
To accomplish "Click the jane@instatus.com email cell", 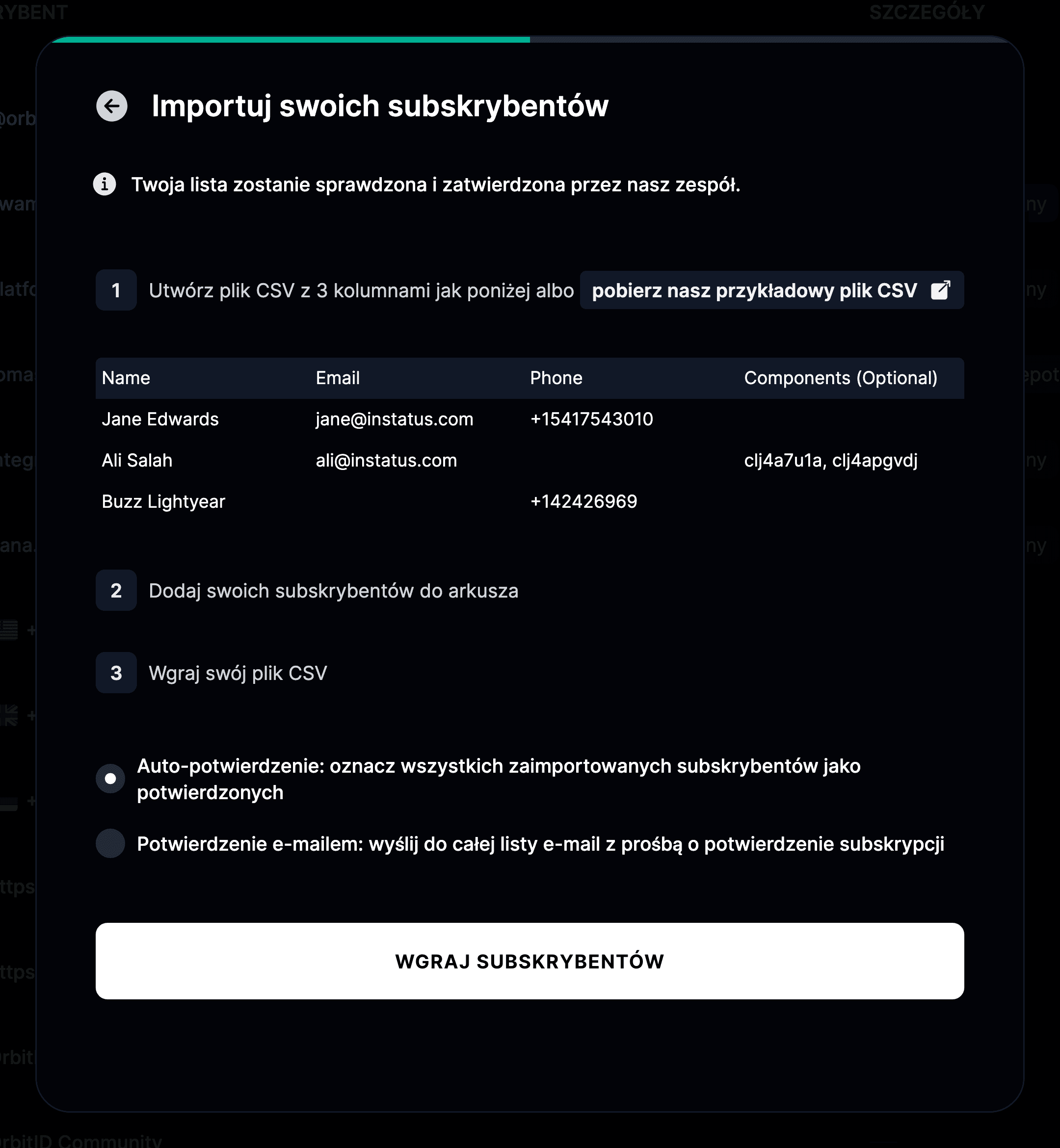I will (x=395, y=419).
